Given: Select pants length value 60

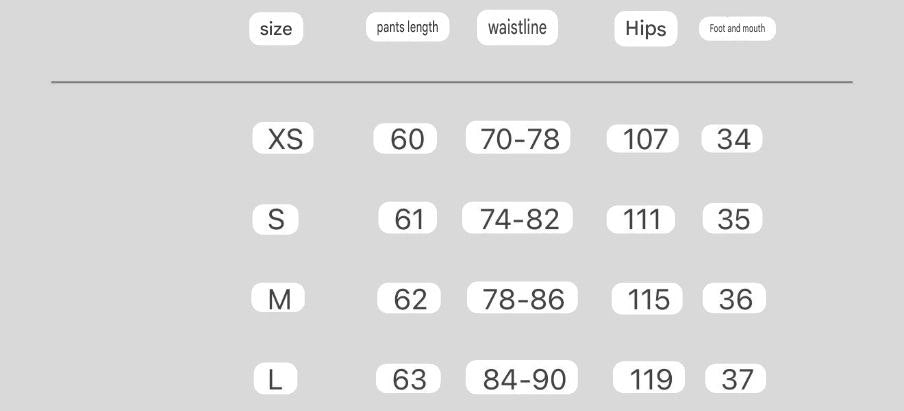Looking at the screenshot, I should tap(407, 139).
